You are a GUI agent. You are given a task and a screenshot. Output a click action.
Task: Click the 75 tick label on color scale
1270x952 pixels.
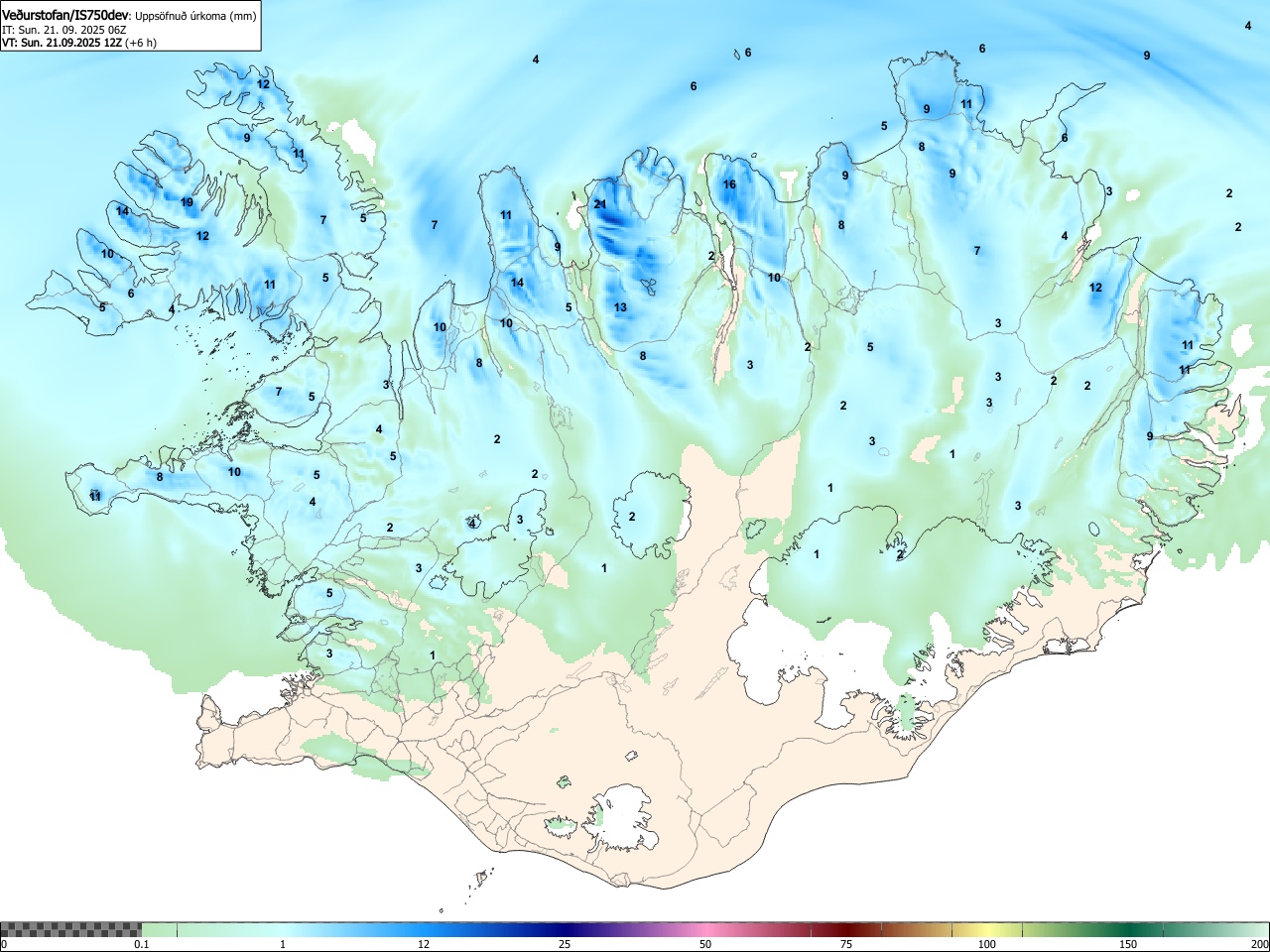pos(846,944)
